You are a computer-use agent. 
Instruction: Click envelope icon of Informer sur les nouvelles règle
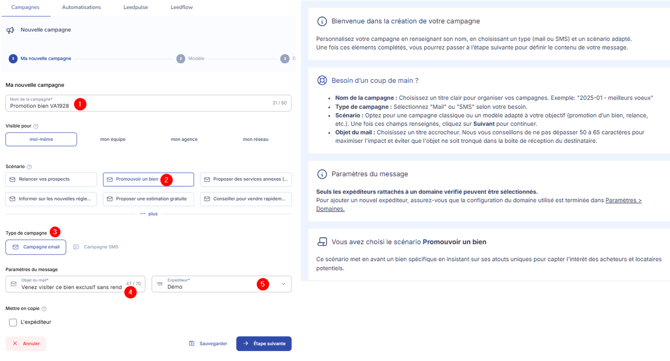[12, 199]
